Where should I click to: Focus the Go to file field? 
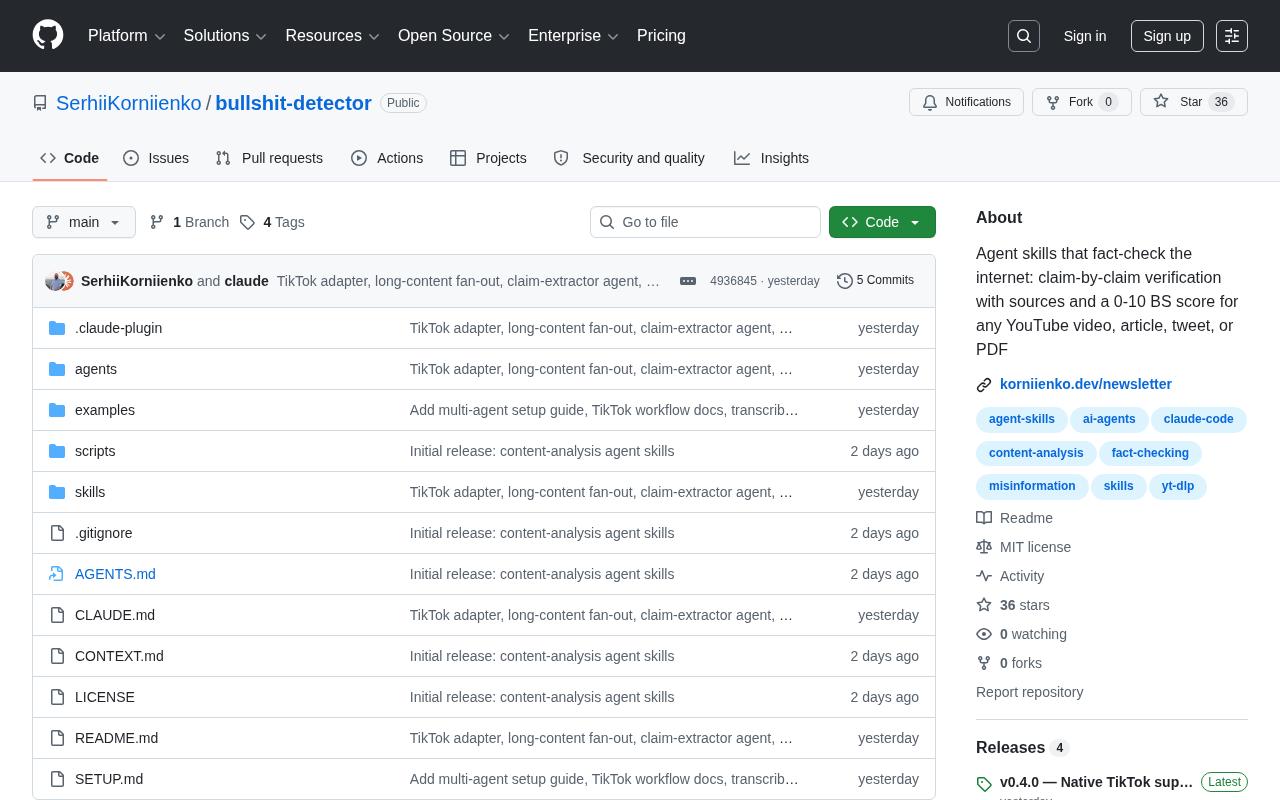click(705, 222)
